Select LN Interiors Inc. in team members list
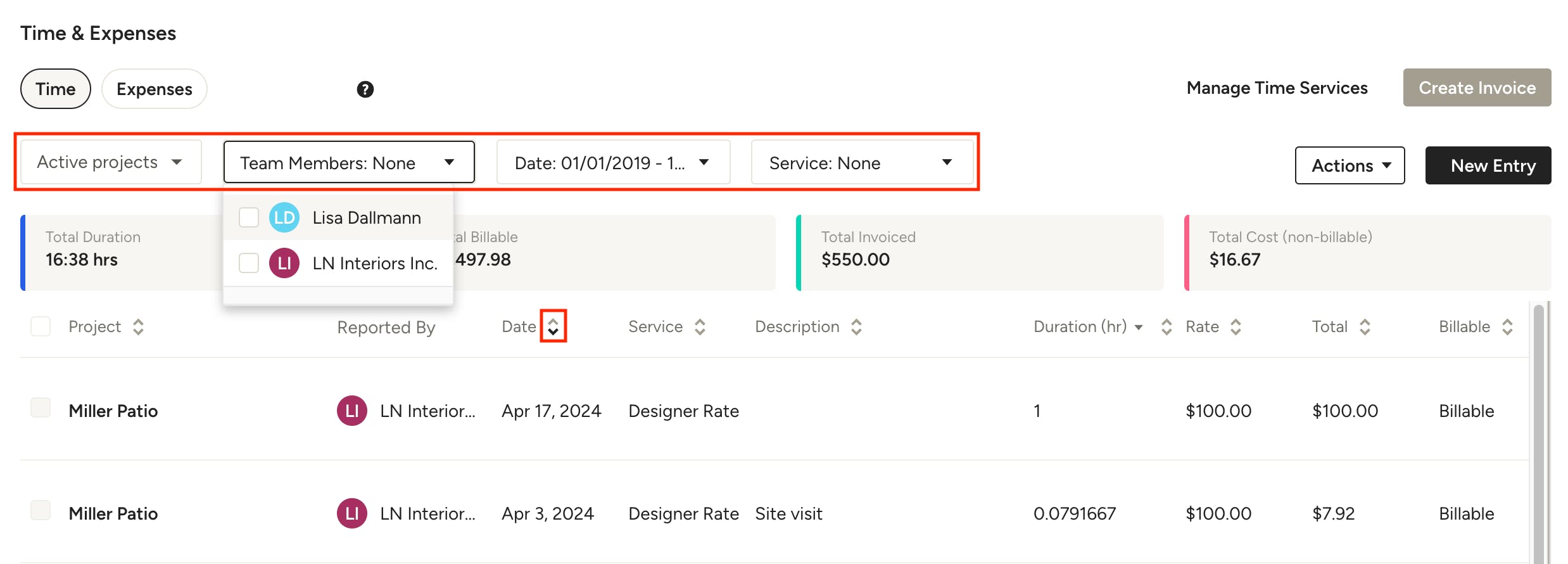 click(x=338, y=263)
